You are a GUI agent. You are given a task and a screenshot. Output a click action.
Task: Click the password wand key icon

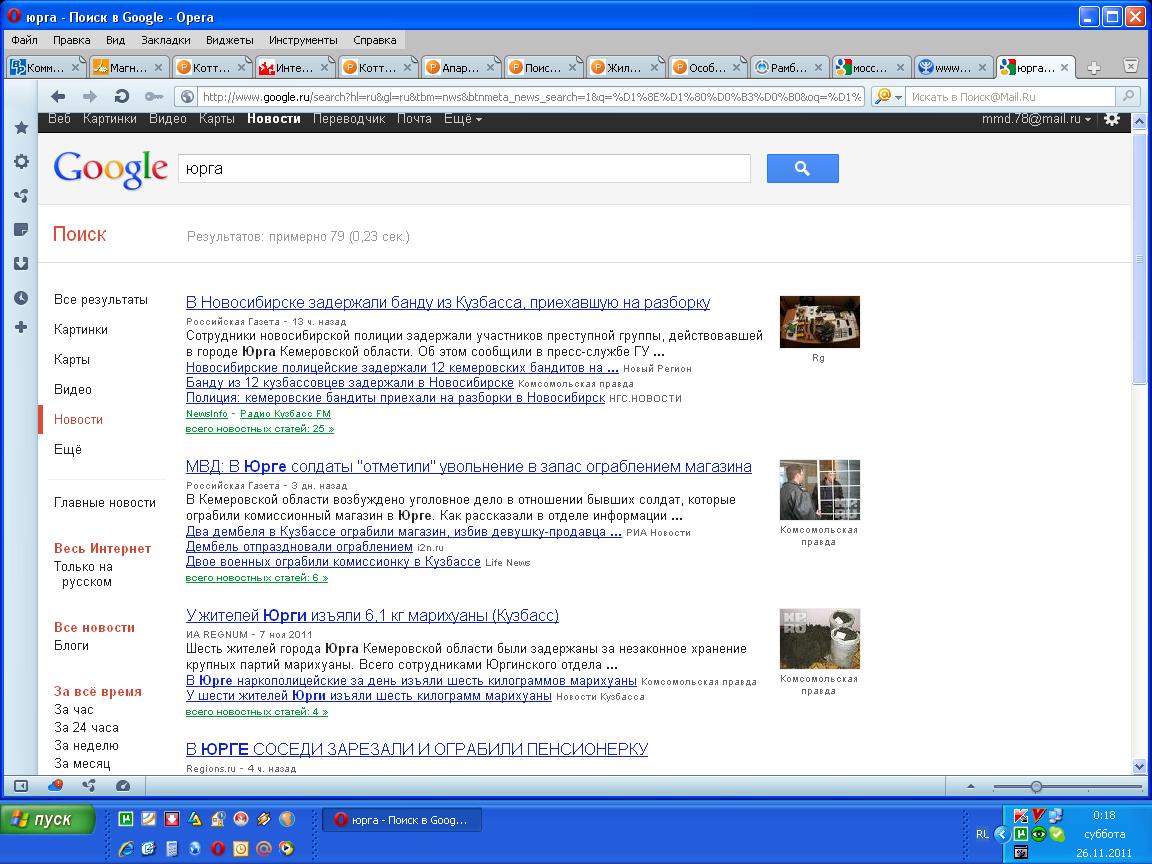coord(153,96)
